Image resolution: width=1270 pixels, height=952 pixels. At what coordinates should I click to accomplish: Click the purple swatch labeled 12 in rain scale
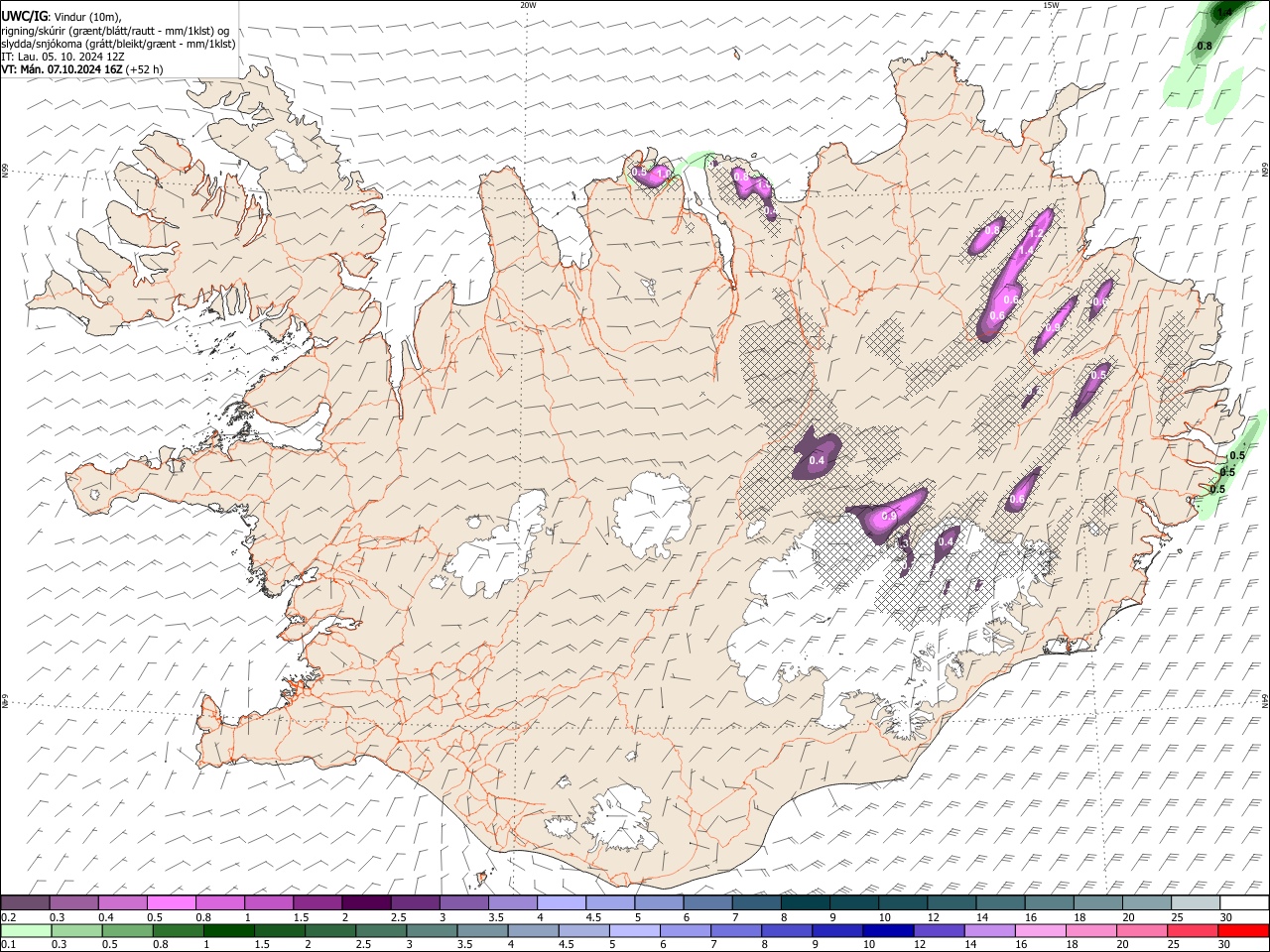[x=937, y=930]
